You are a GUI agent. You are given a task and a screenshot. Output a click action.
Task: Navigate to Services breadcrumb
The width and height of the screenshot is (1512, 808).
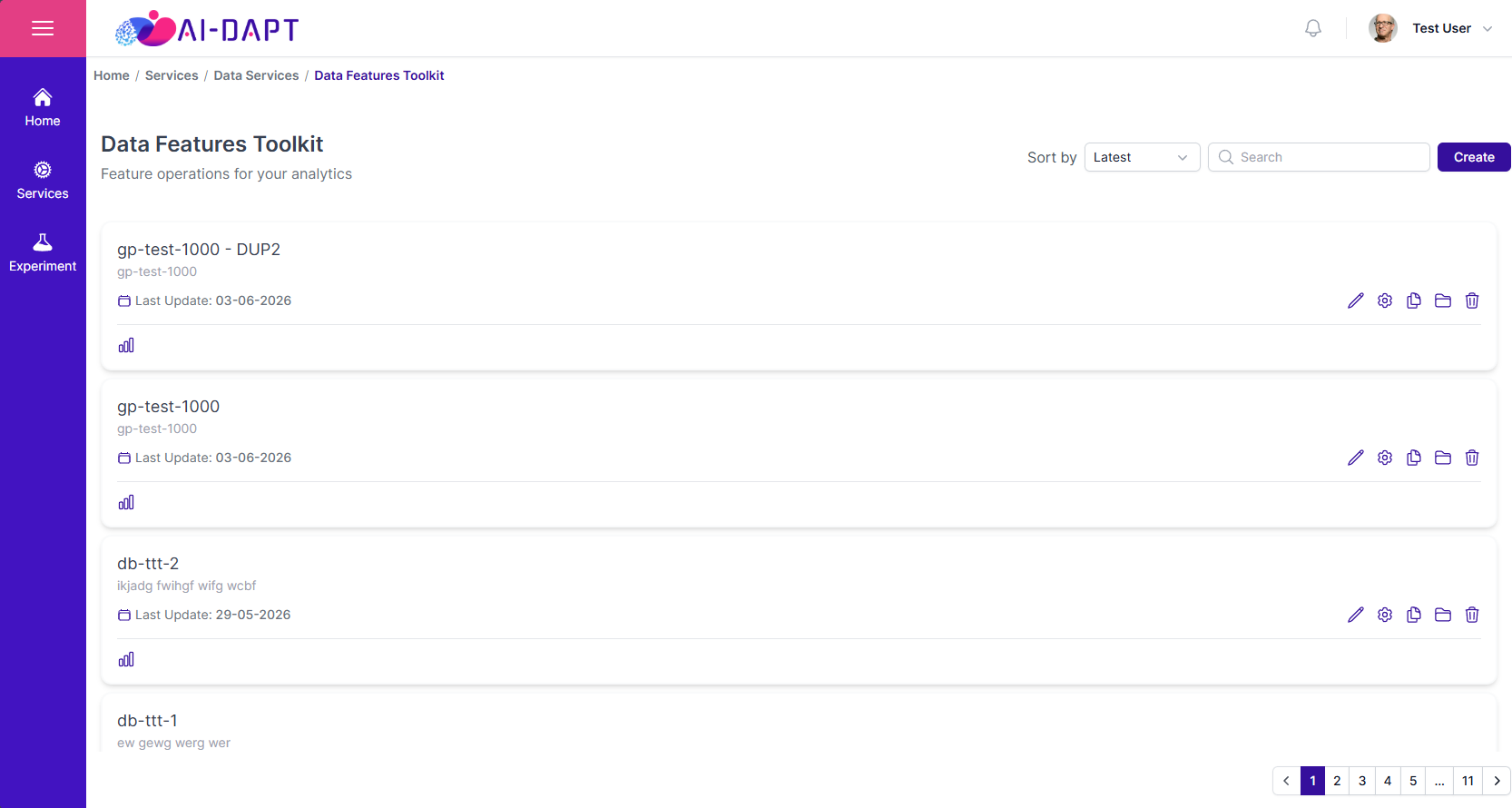172,75
